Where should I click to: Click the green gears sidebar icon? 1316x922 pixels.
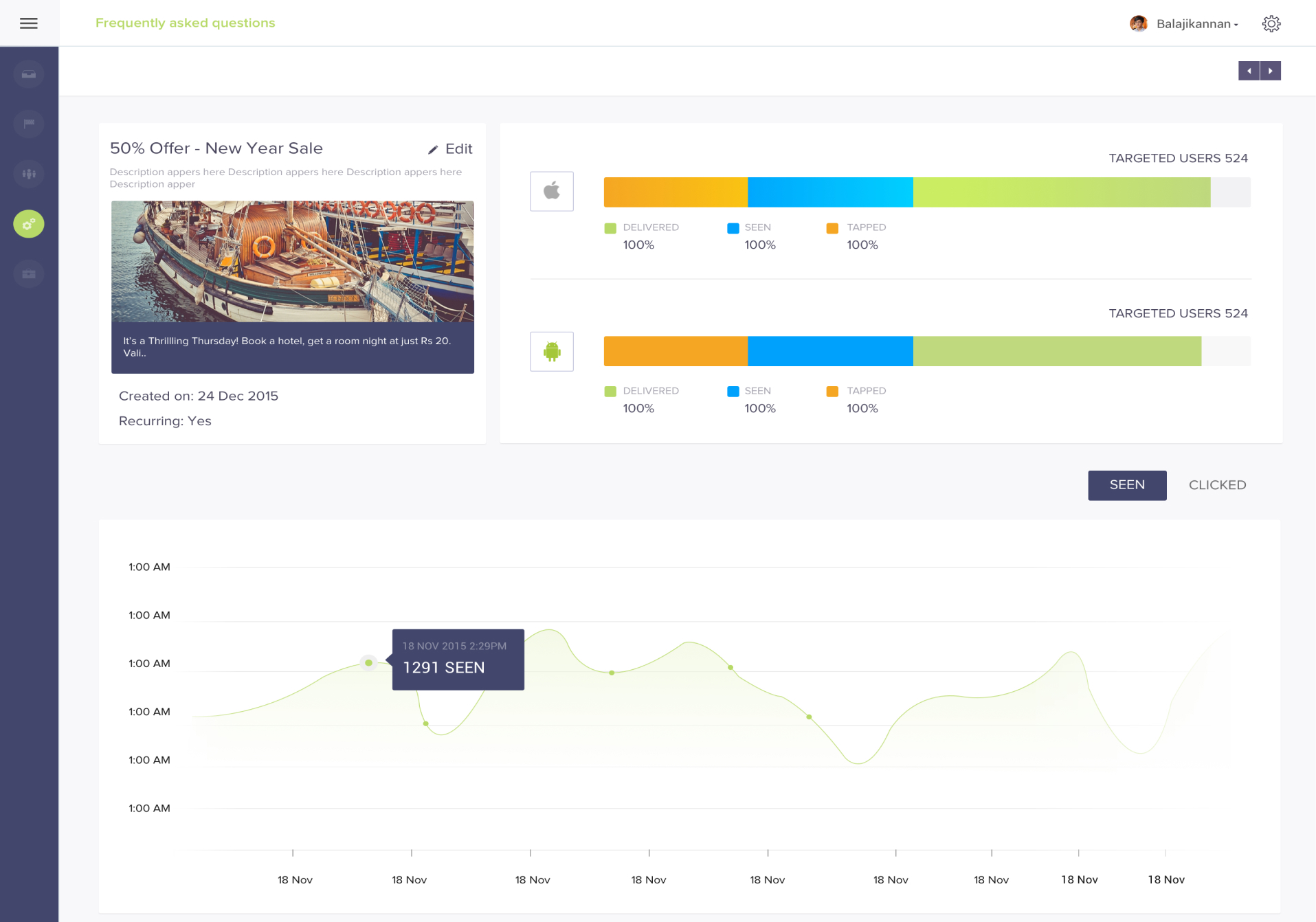pyautogui.click(x=29, y=224)
